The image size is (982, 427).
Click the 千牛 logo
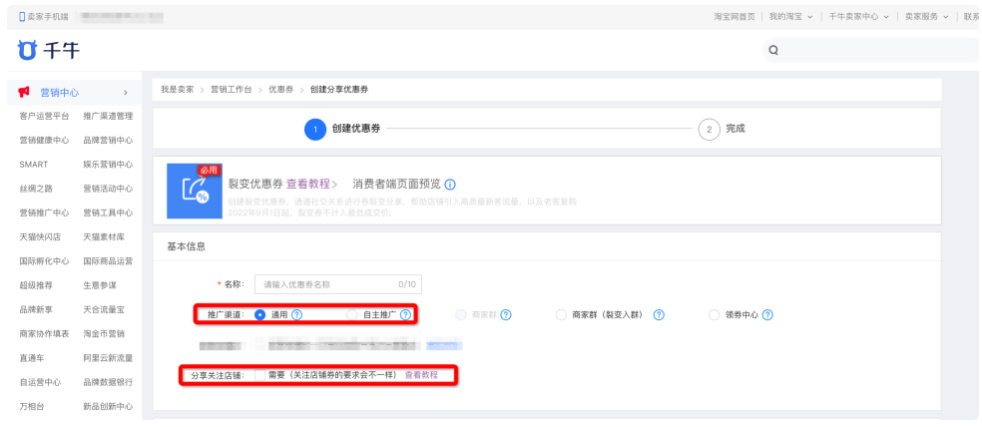[48, 50]
